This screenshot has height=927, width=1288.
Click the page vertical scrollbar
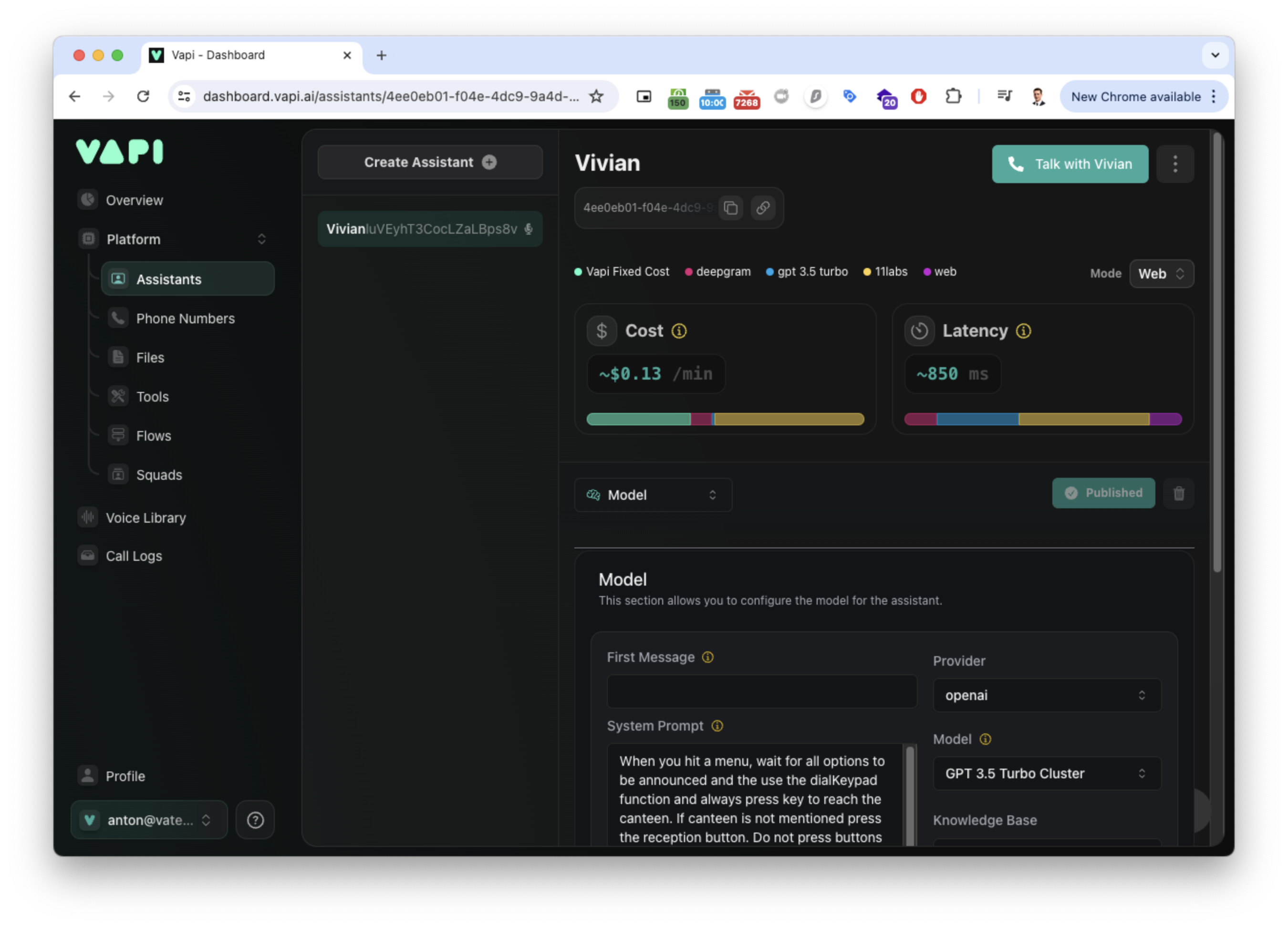(1216, 352)
